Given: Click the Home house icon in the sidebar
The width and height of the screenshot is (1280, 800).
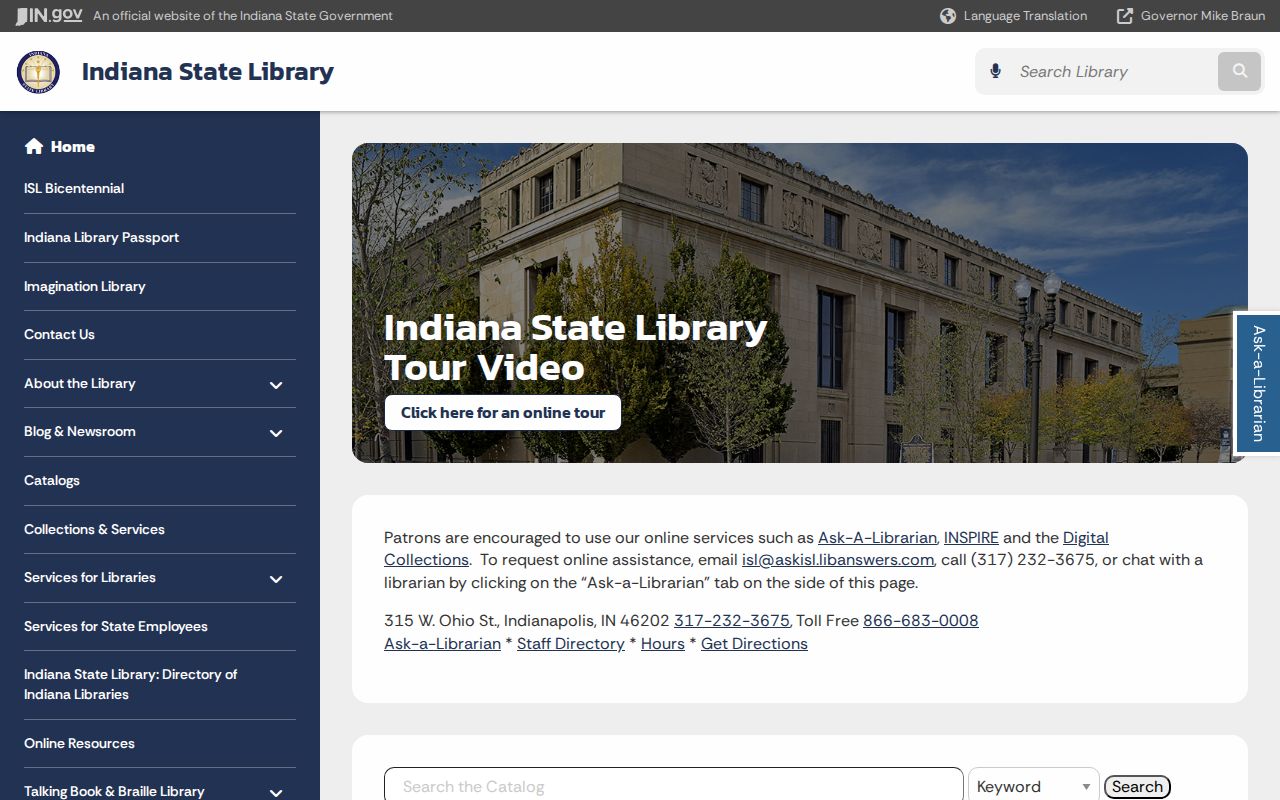Looking at the screenshot, I should pos(34,146).
